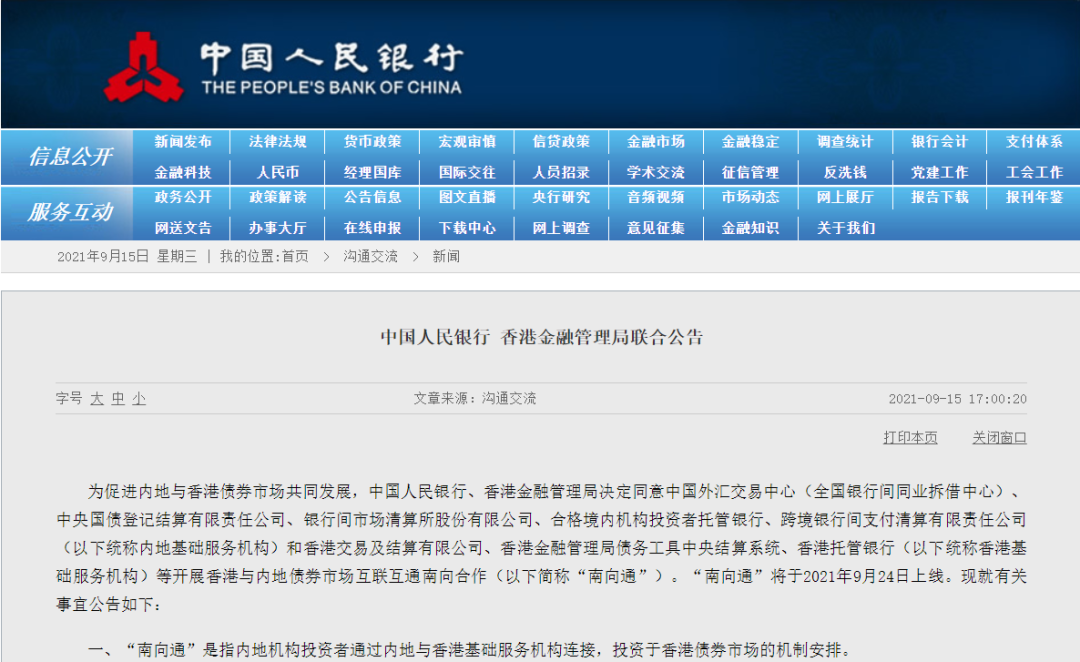Viewport: 1080px width, 662px height.
Task: Select 反洗钱 from the navigation
Action: (846, 171)
